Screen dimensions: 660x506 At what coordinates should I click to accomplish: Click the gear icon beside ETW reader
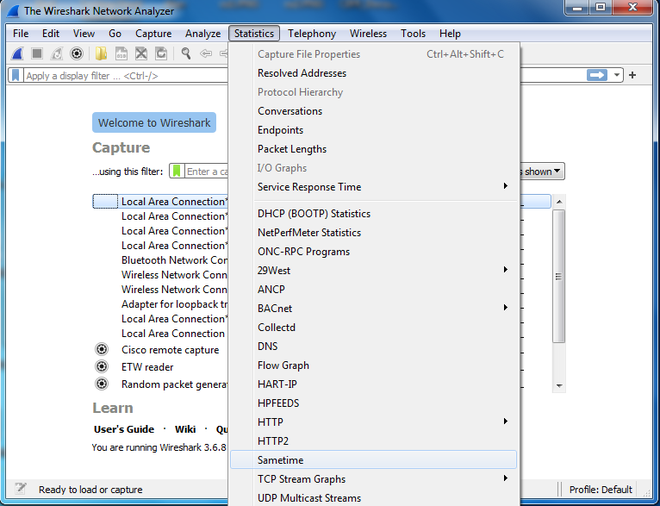(x=101, y=367)
